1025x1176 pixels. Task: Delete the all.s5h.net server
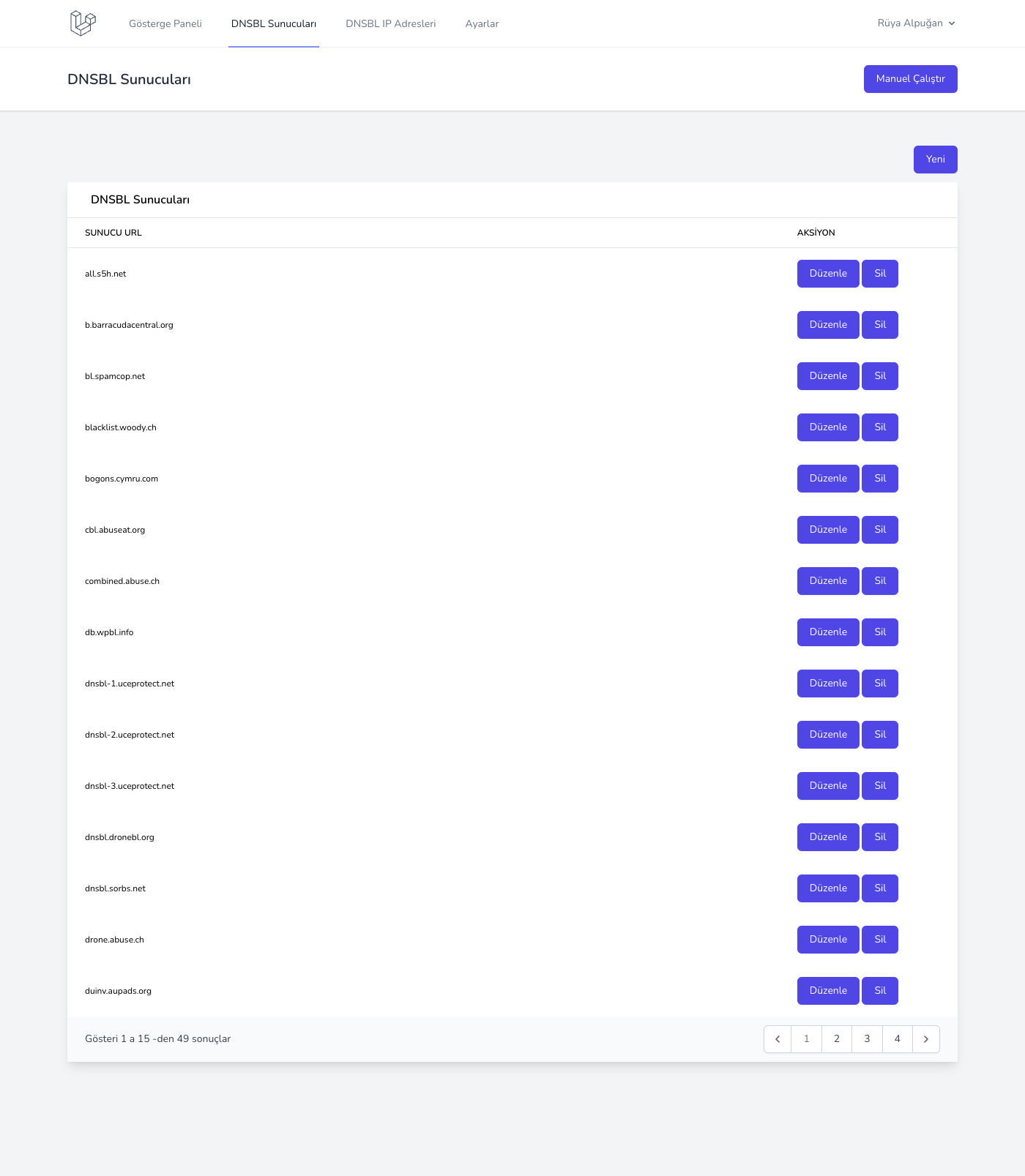pyautogui.click(x=880, y=274)
